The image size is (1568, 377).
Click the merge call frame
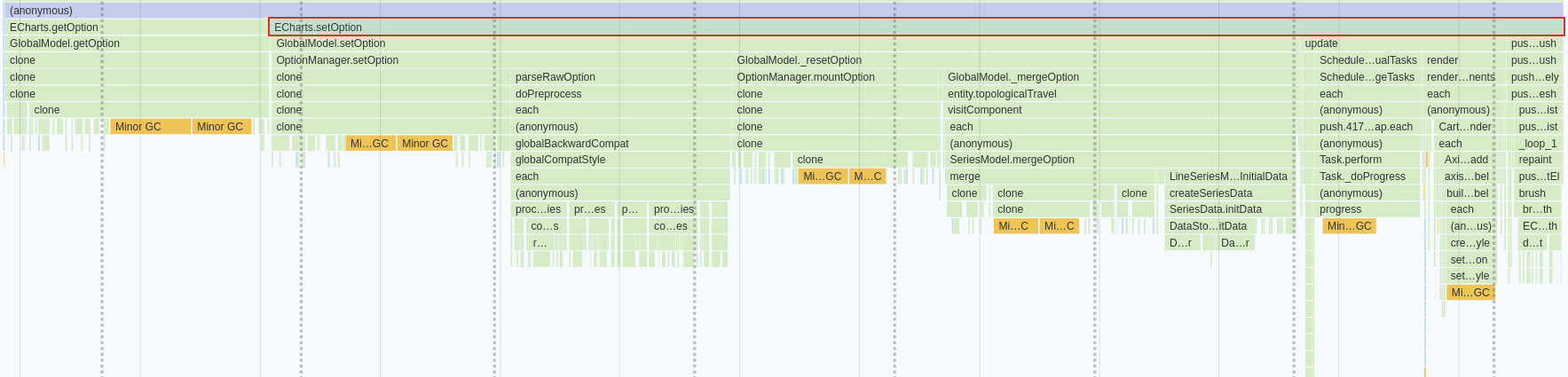(1052, 177)
